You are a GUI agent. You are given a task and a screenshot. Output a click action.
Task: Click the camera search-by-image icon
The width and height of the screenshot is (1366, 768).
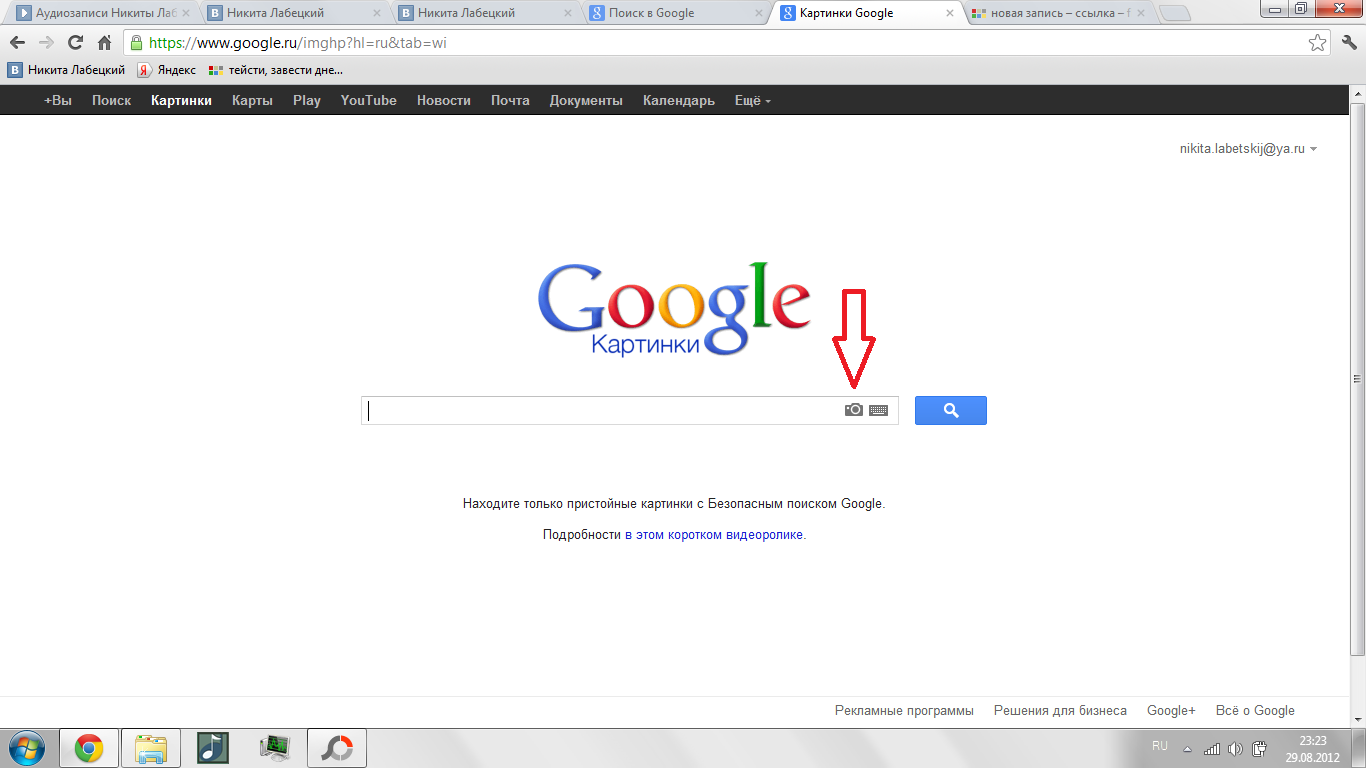(x=853, y=410)
